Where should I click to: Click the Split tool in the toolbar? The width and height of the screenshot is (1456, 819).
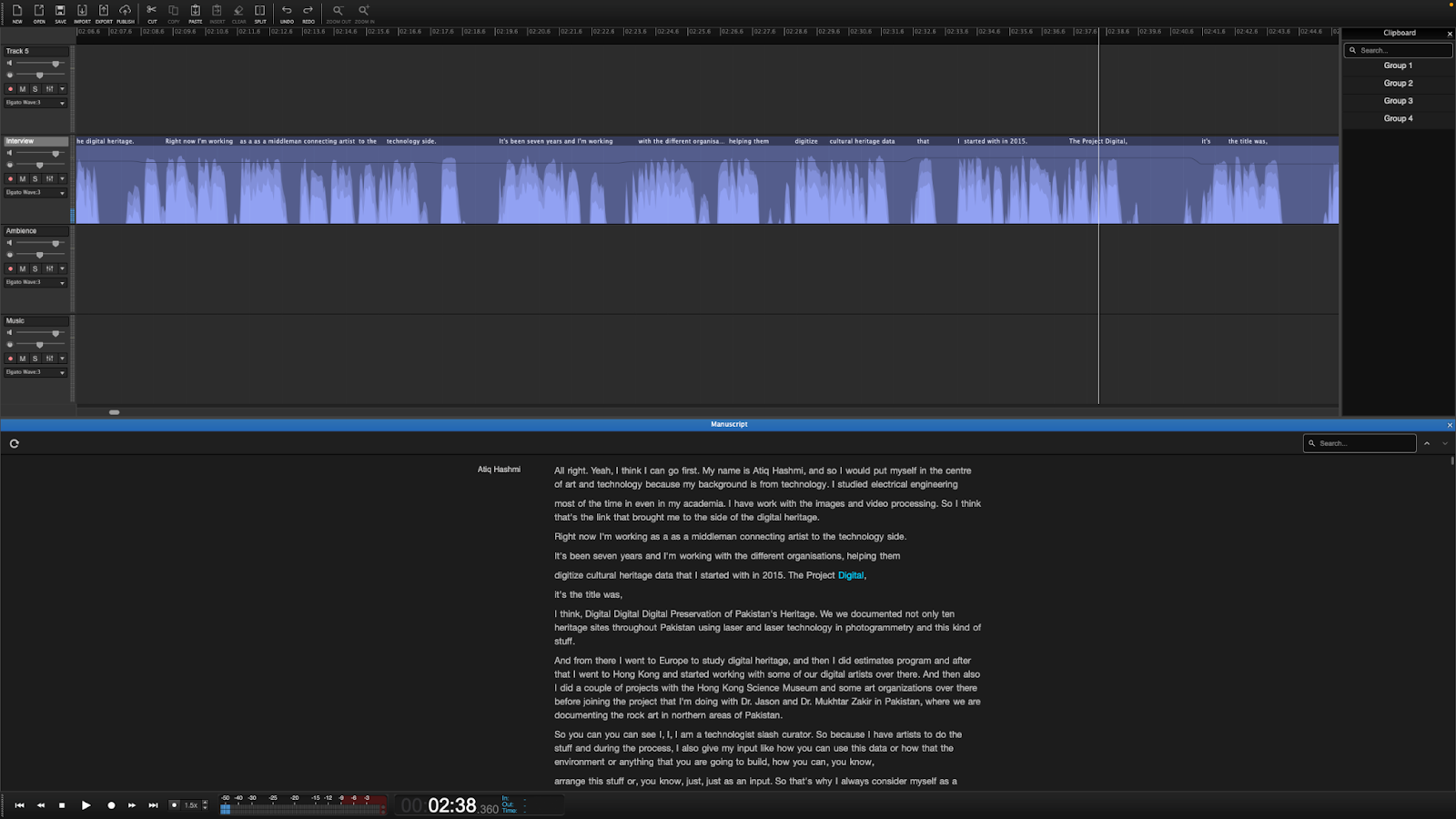(260, 14)
